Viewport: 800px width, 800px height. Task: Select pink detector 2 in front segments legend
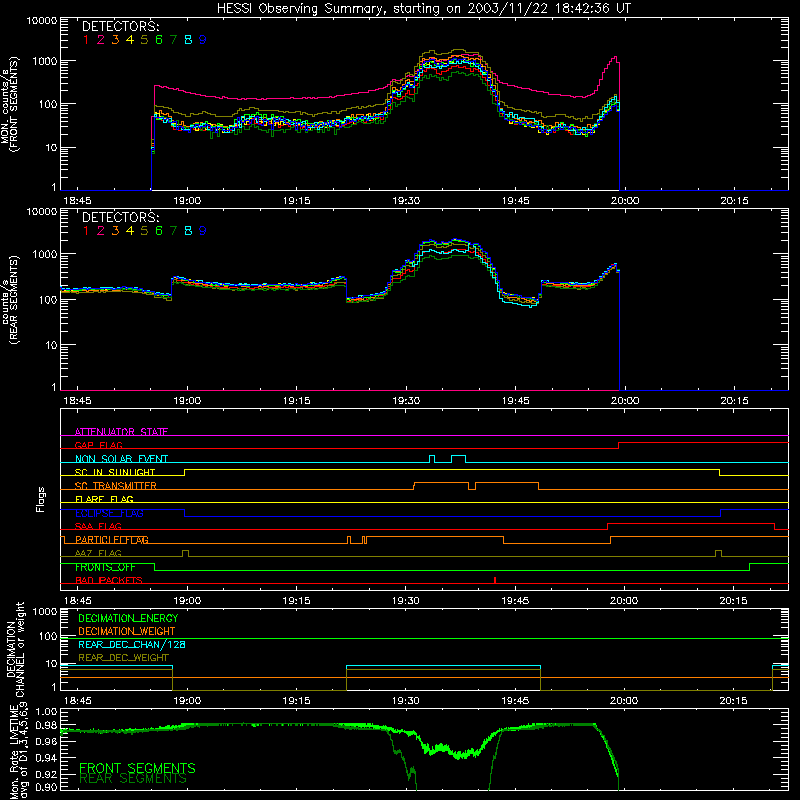pos(101,40)
